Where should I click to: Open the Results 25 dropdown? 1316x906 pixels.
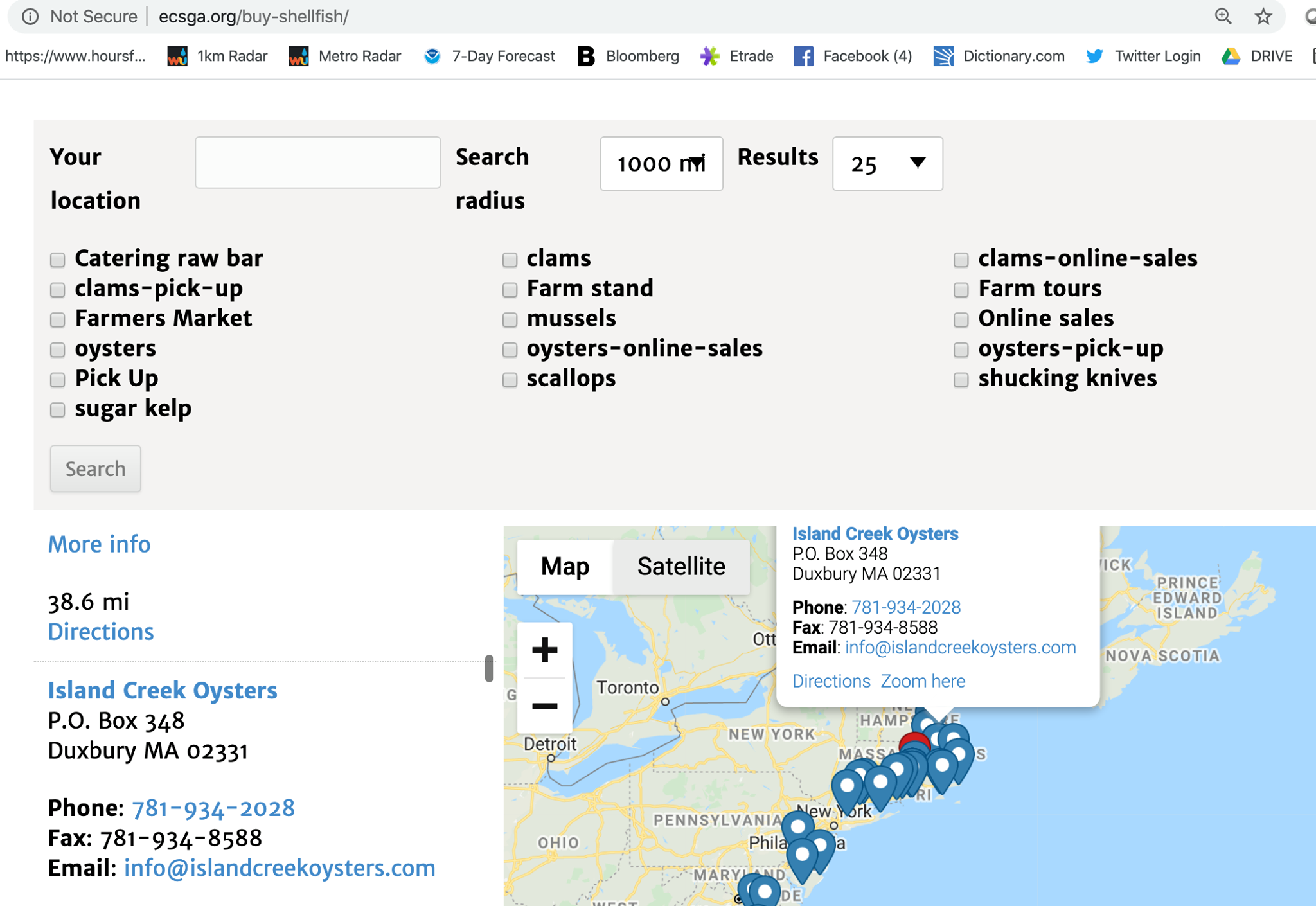[x=887, y=163]
